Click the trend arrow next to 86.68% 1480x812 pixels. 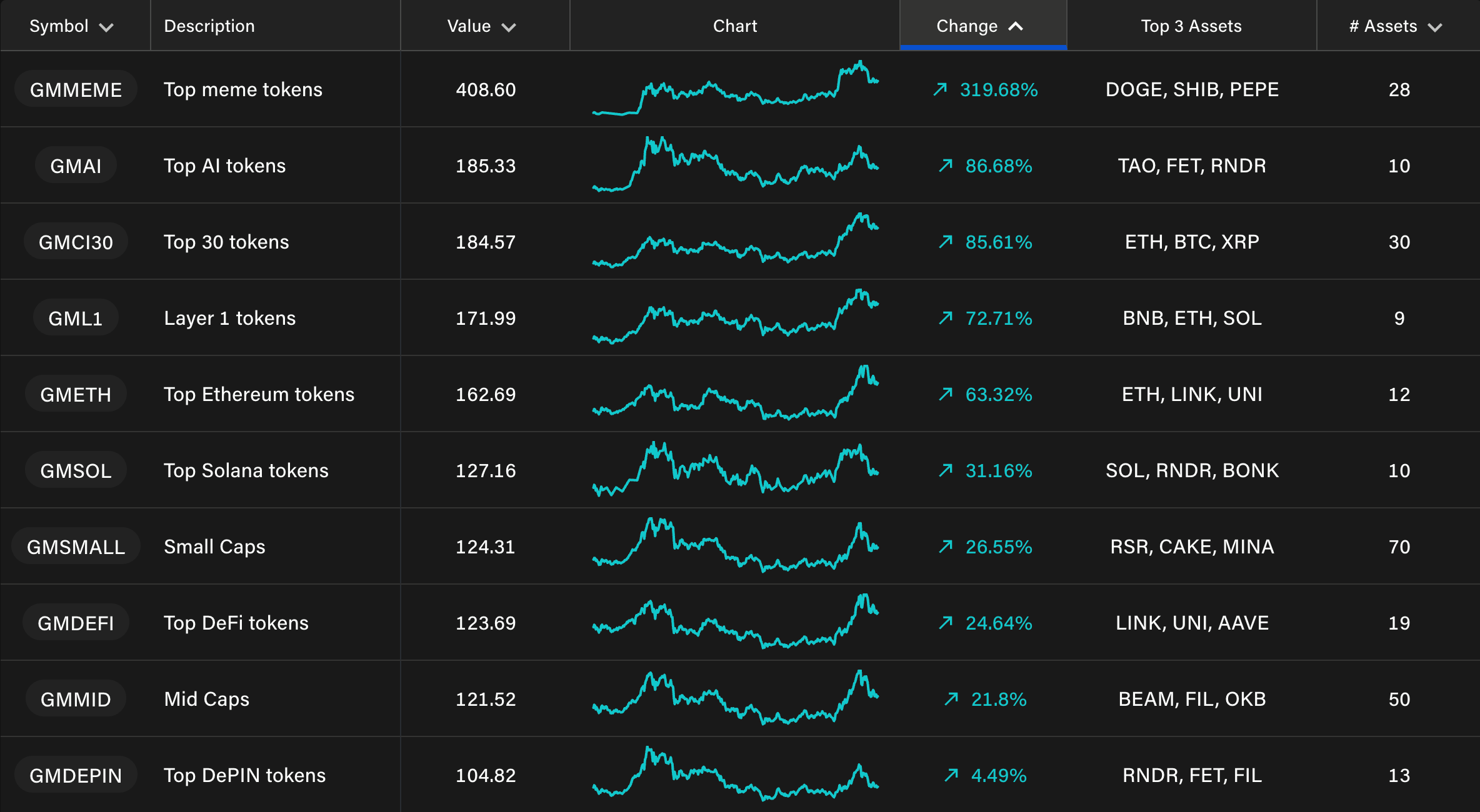coord(946,166)
